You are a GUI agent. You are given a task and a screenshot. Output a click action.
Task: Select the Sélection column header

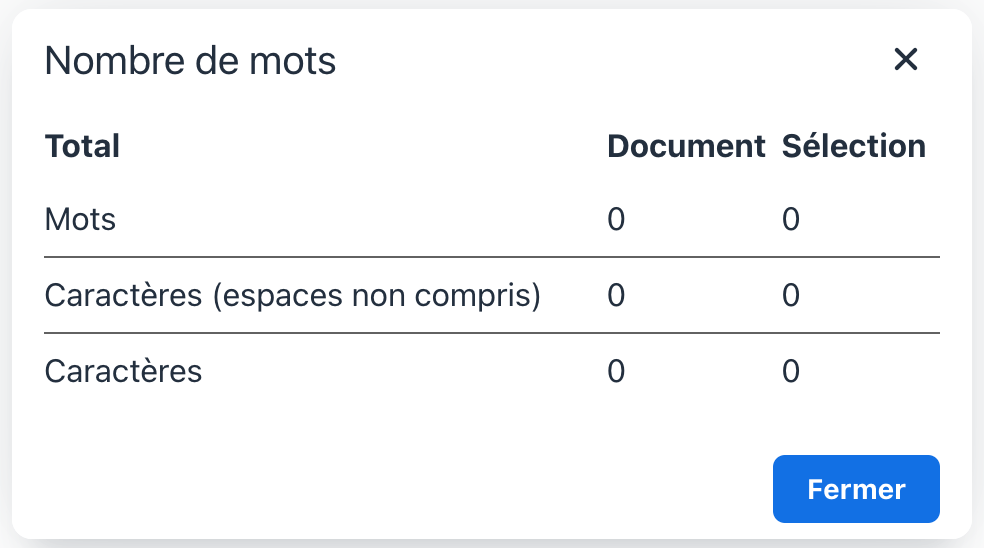853,146
